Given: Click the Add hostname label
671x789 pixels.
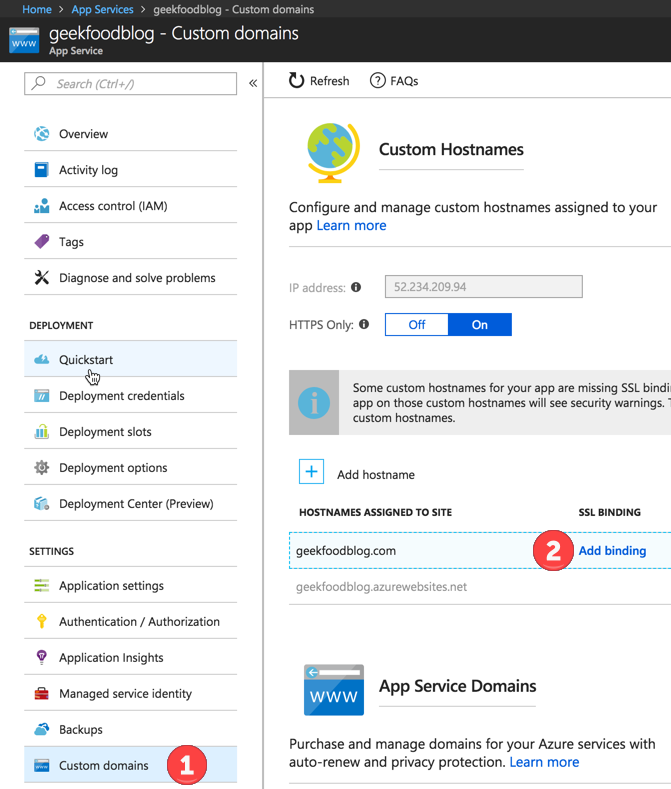Looking at the screenshot, I should 376,475.
